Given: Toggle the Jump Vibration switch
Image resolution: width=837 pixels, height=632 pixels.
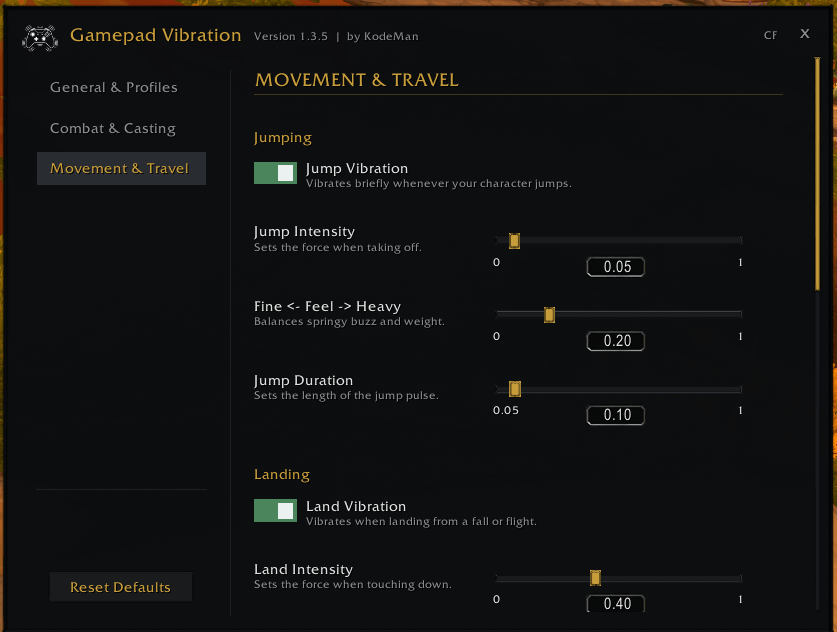Looking at the screenshot, I should pos(275,173).
